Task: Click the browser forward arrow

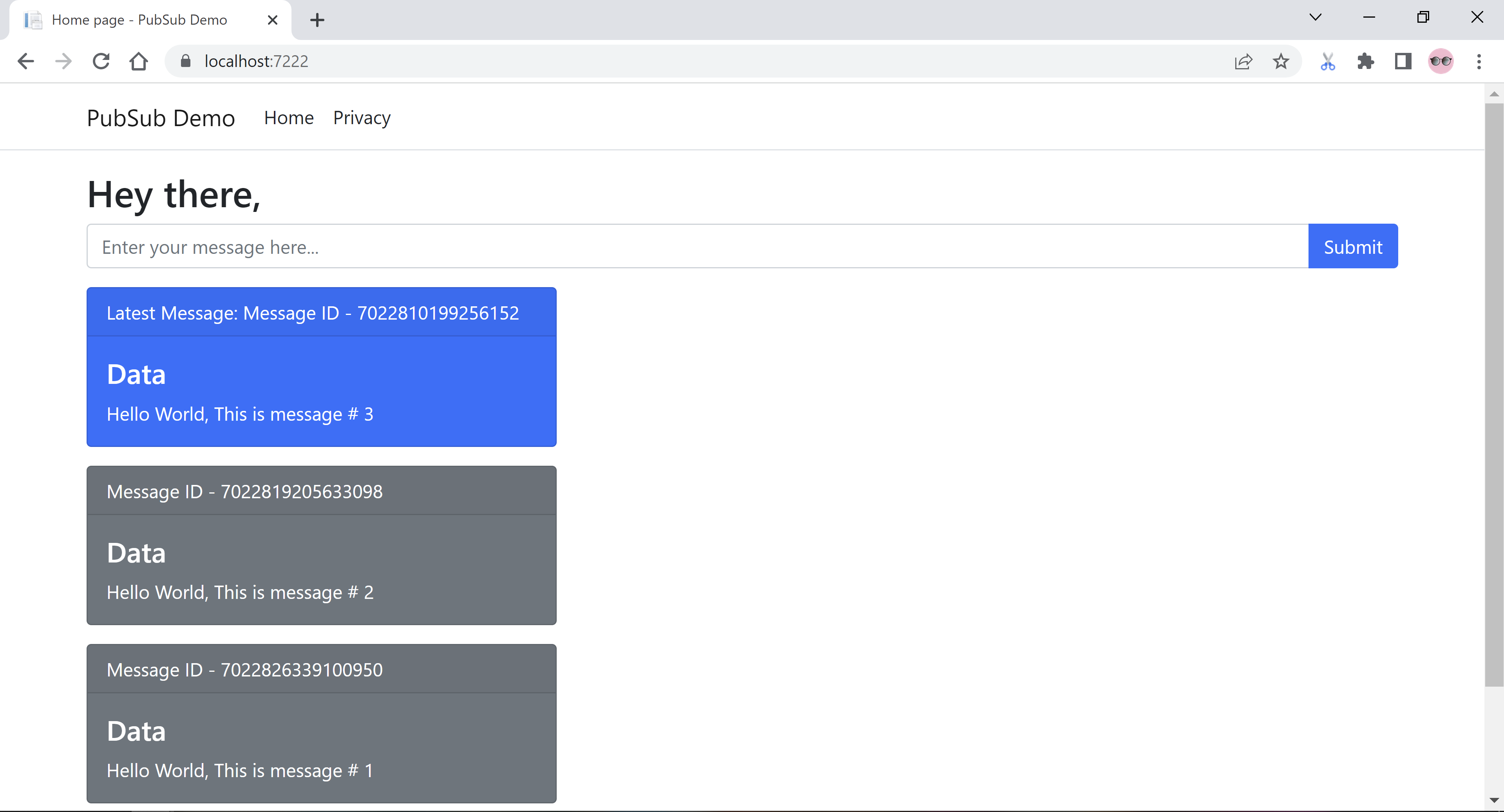Action: [63, 61]
